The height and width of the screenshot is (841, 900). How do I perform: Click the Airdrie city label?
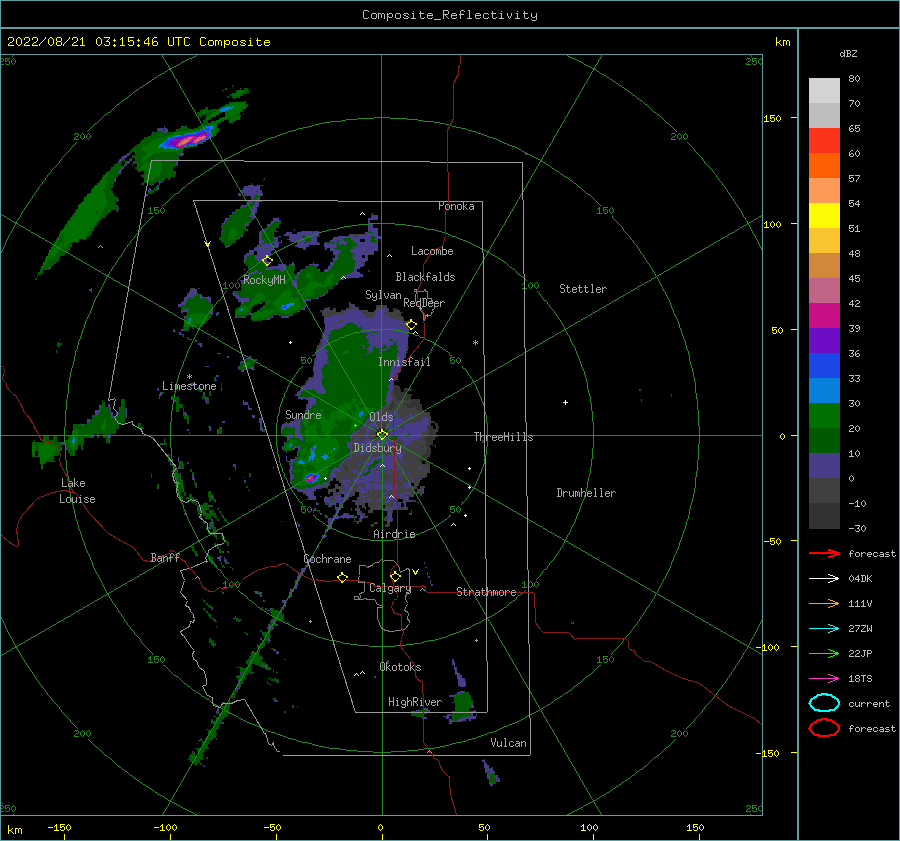point(394,534)
